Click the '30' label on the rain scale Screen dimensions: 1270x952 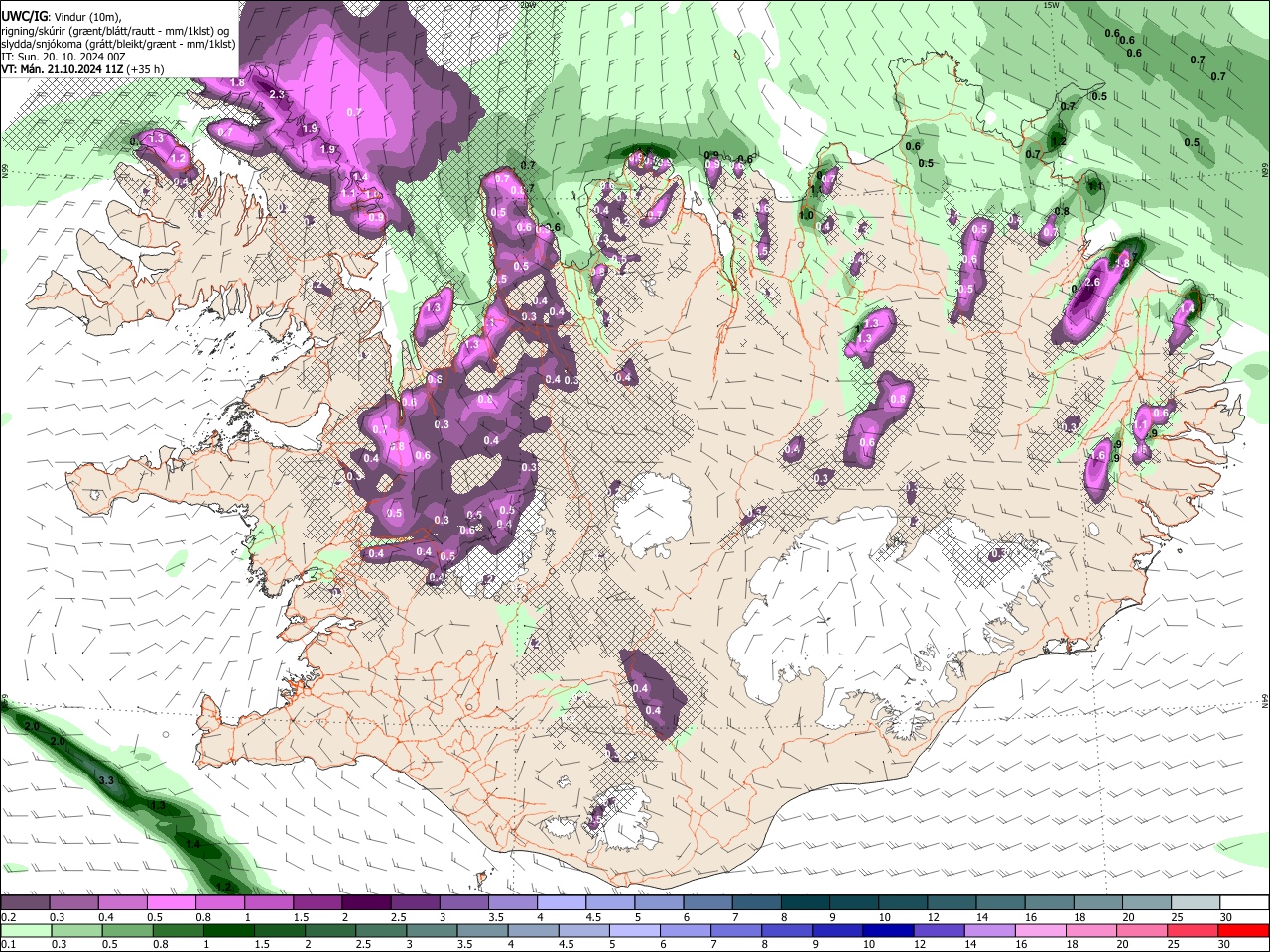click(x=1226, y=944)
